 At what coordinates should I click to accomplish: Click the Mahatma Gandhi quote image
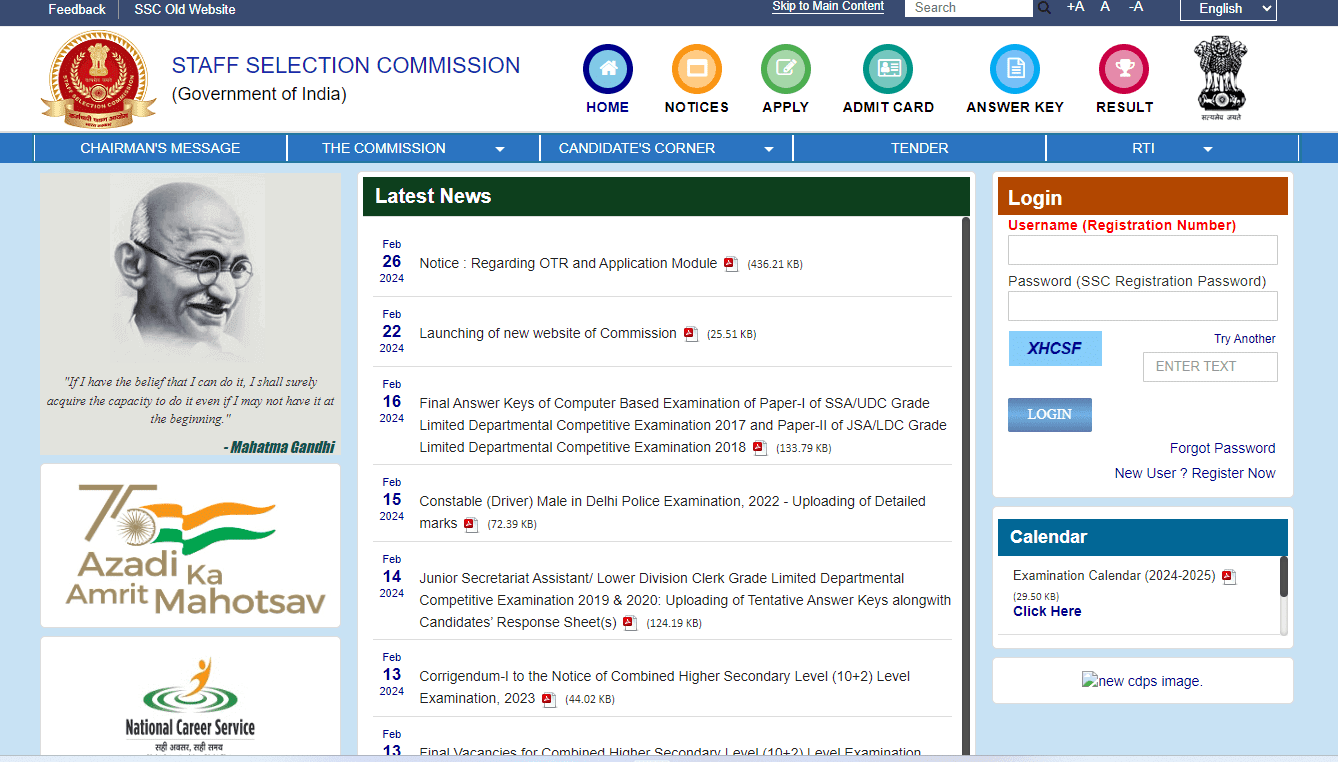[190, 315]
